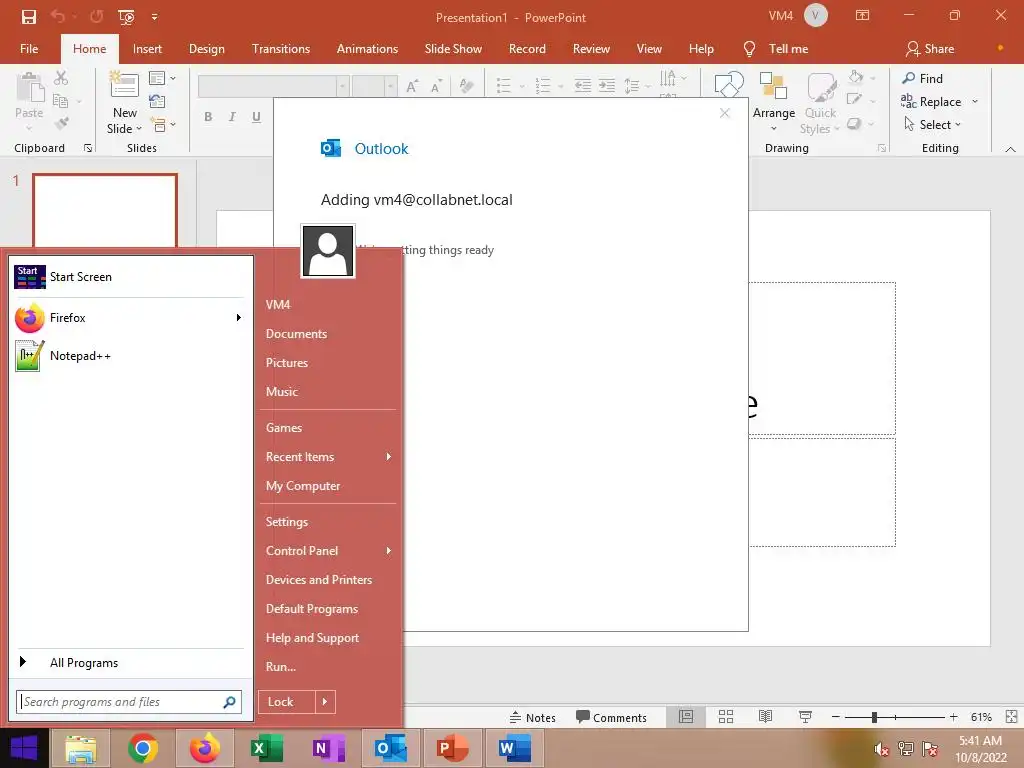Click the Undo arrow in quick access toolbar
This screenshot has height=768, width=1024.
pos(59,17)
